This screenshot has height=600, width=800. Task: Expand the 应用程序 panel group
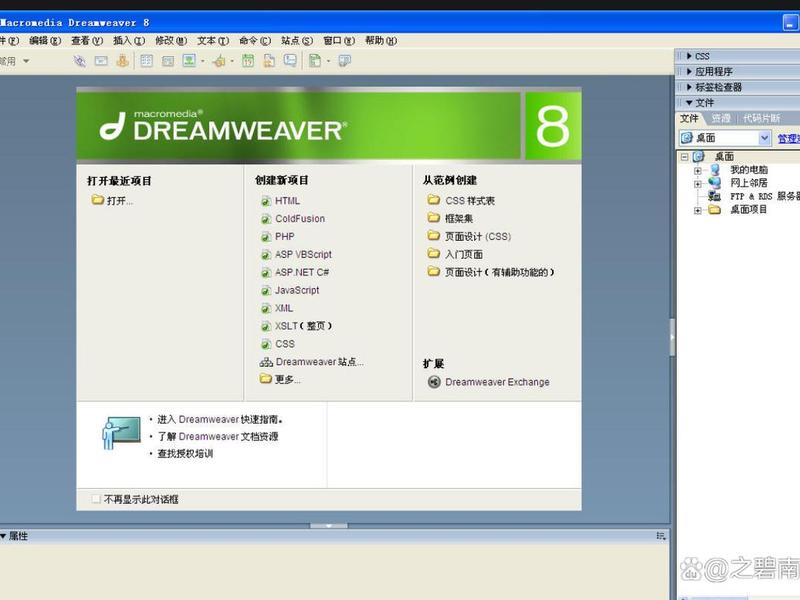click(689, 71)
